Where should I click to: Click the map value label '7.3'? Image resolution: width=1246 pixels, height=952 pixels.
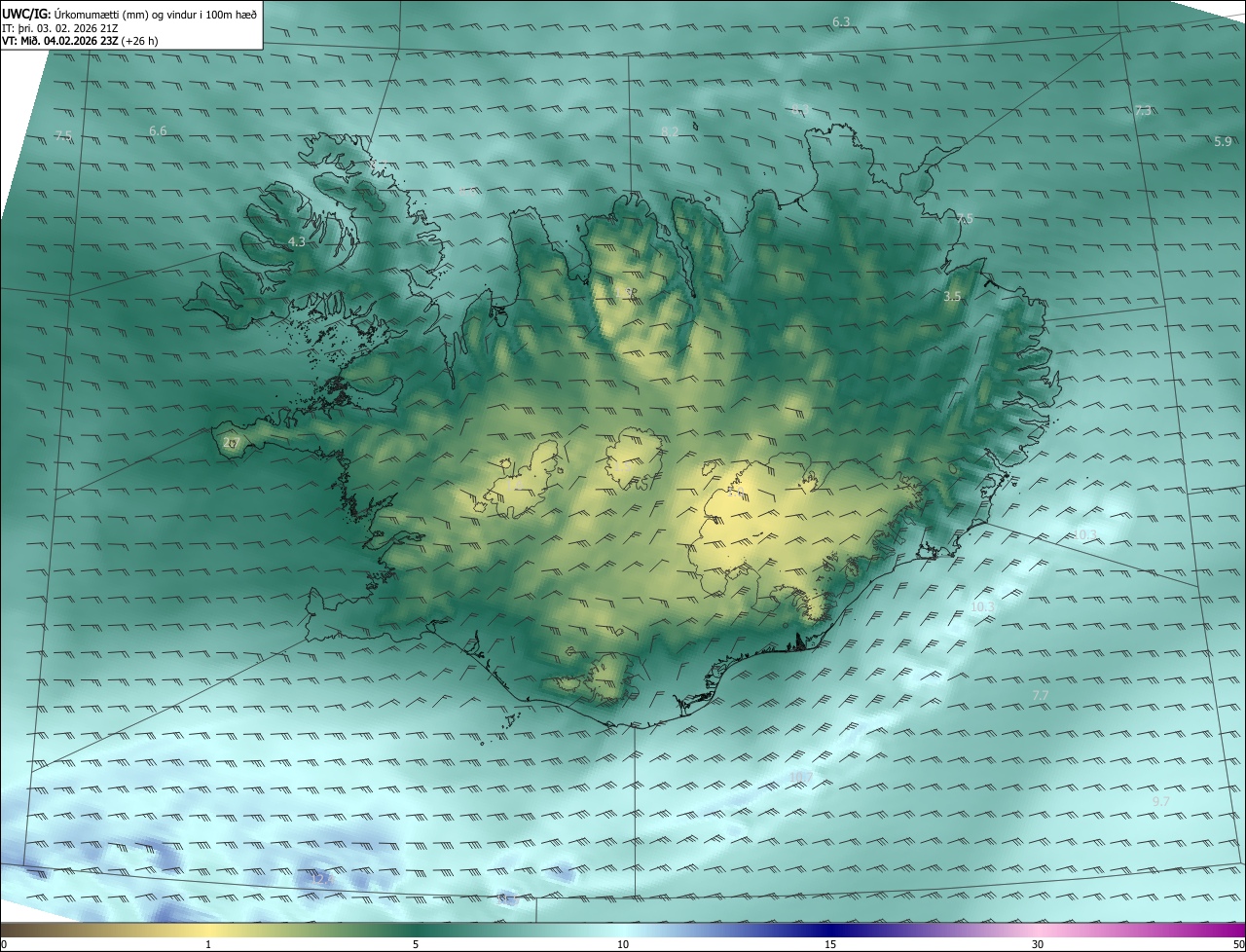pyautogui.click(x=1143, y=111)
